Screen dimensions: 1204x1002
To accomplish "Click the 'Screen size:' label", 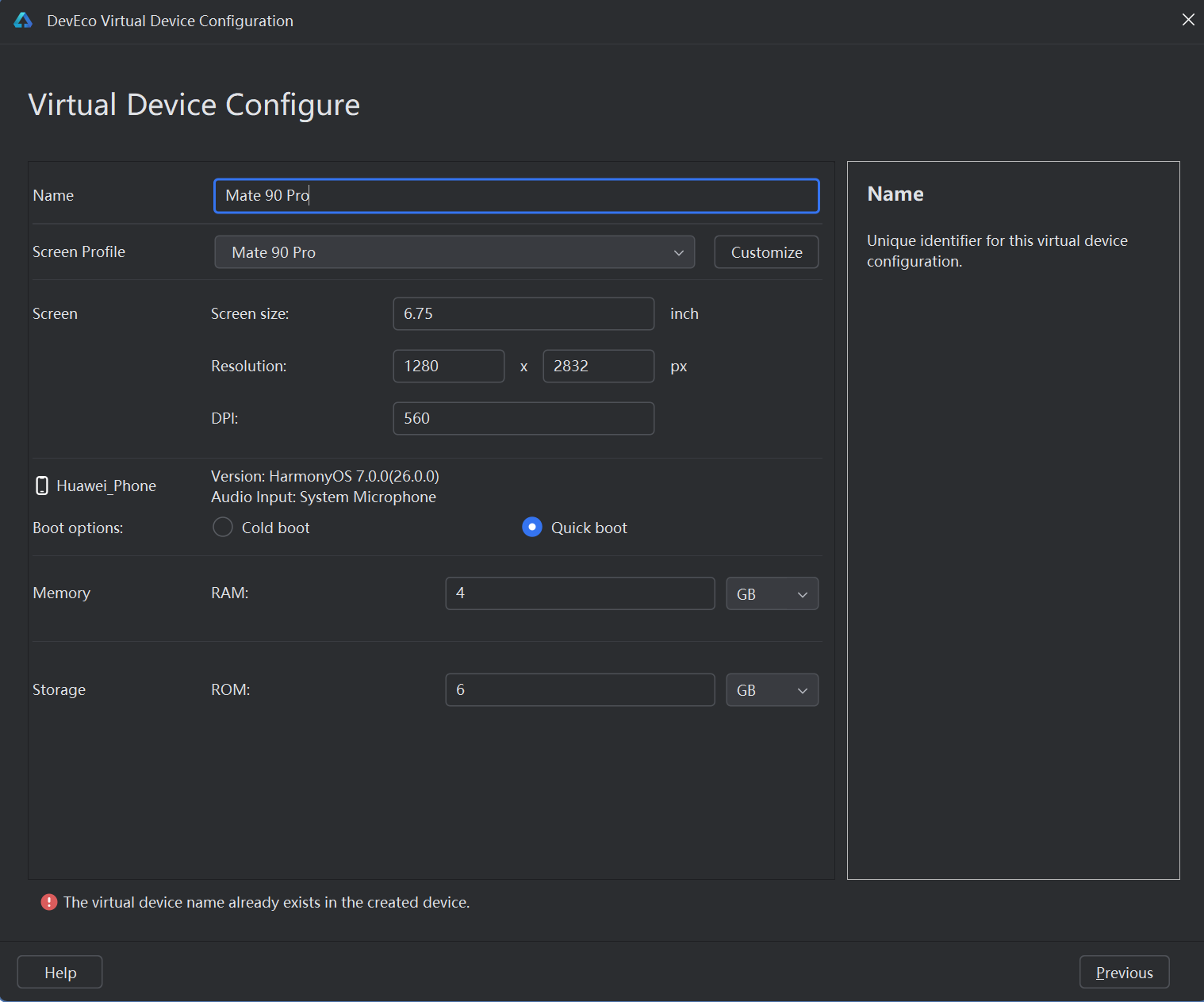I will click(250, 314).
